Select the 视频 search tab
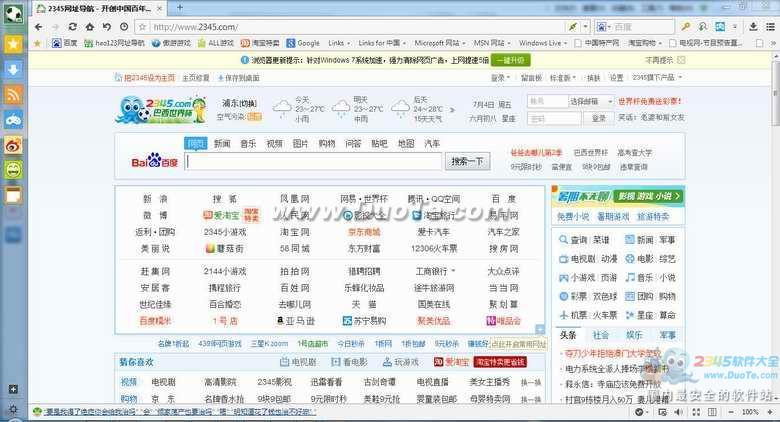Screen dimensions: 780x422 274,143
